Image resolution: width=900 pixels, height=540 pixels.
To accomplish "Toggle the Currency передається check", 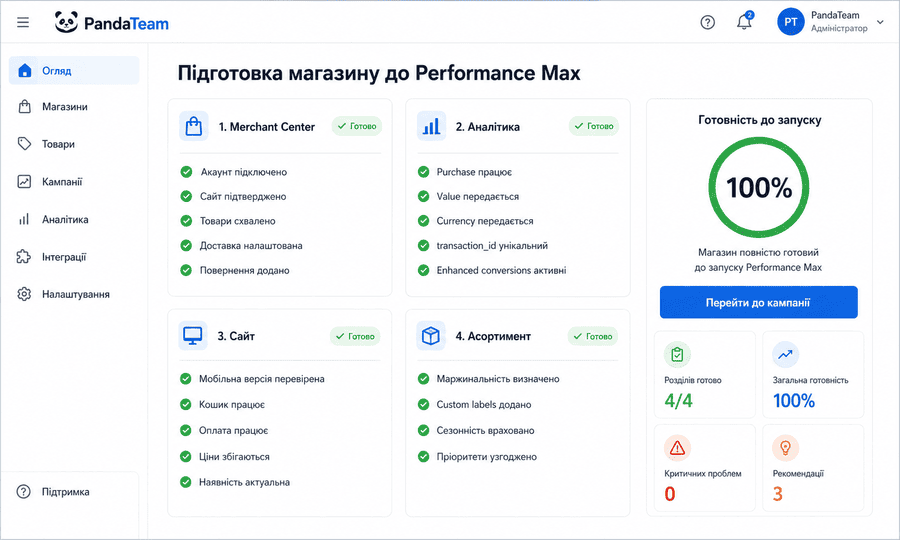I will (424, 221).
